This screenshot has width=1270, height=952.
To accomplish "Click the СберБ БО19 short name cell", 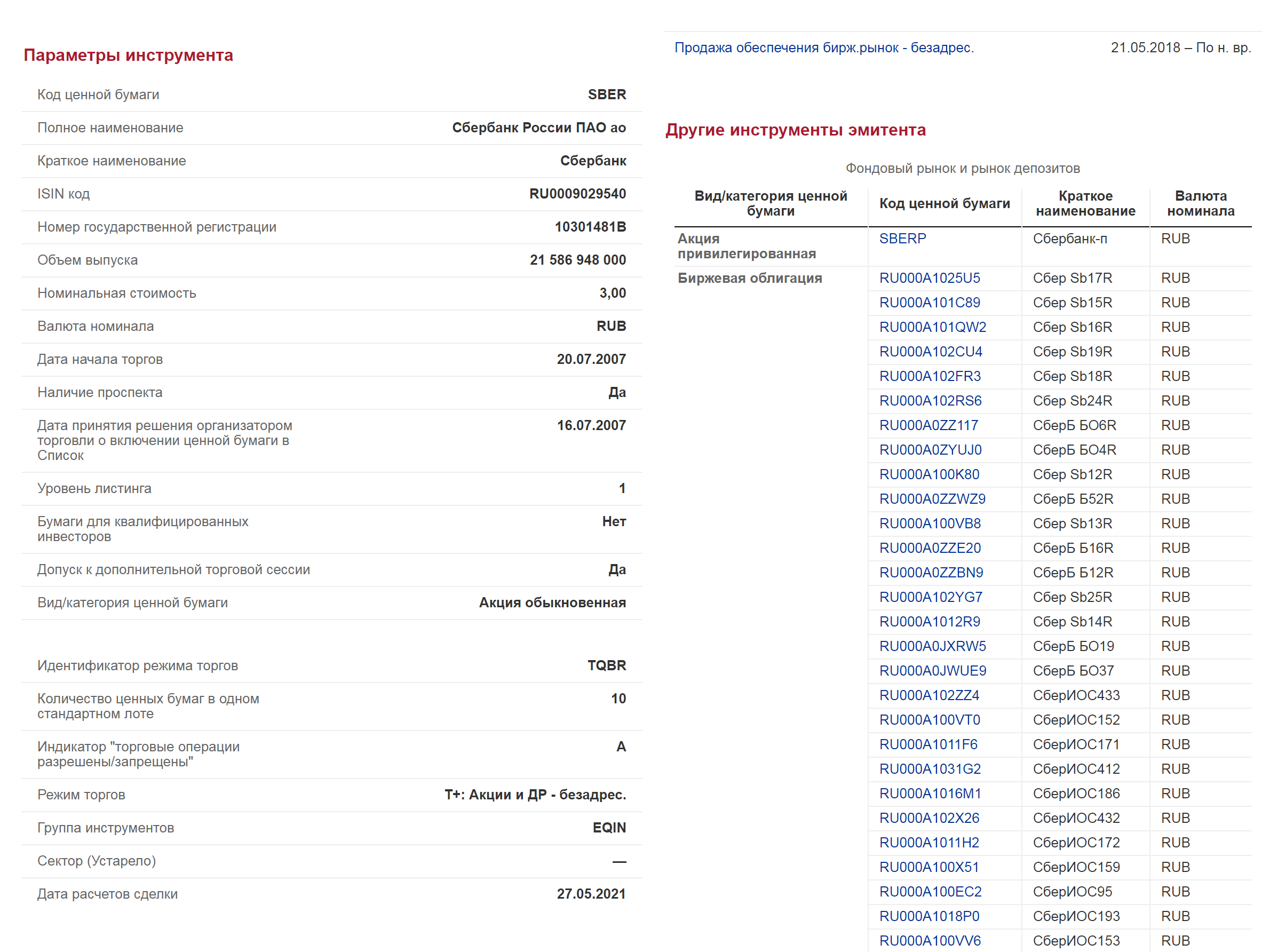I will (x=1073, y=646).
